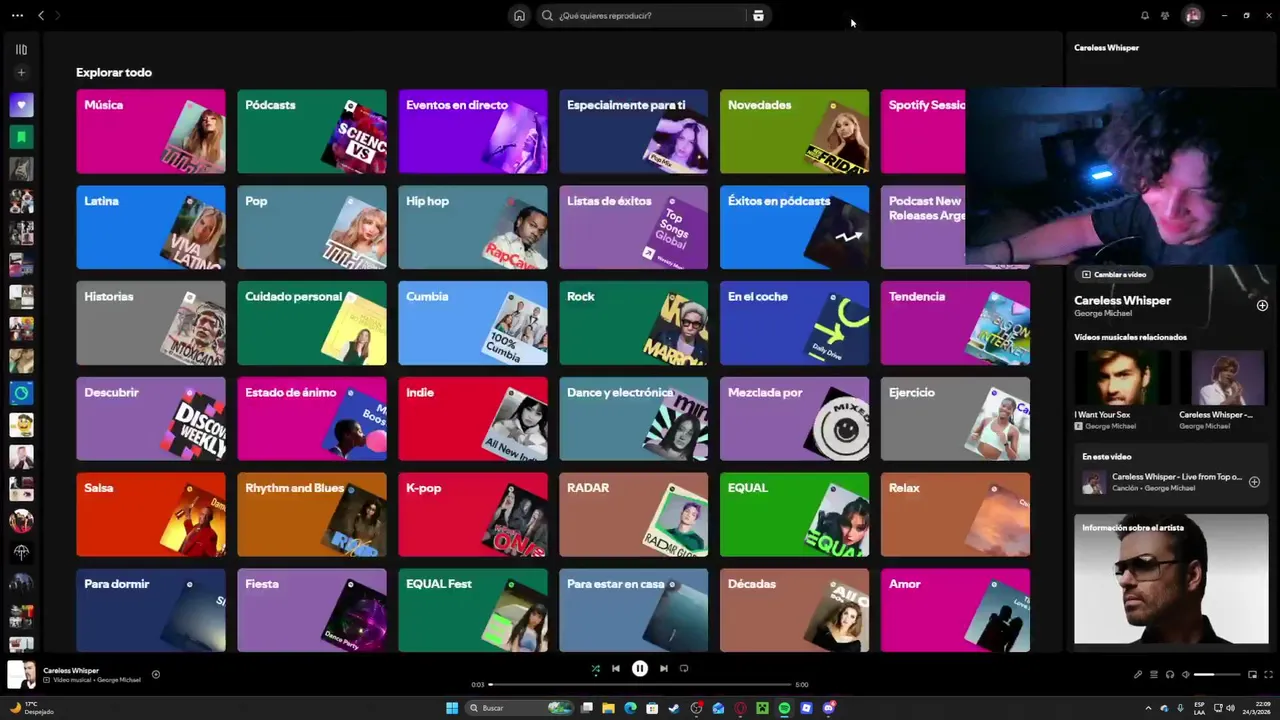Open 'Información sobre el artista' card
Image resolution: width=1280 pixels, height=720 pixels.
[1171, 579]
